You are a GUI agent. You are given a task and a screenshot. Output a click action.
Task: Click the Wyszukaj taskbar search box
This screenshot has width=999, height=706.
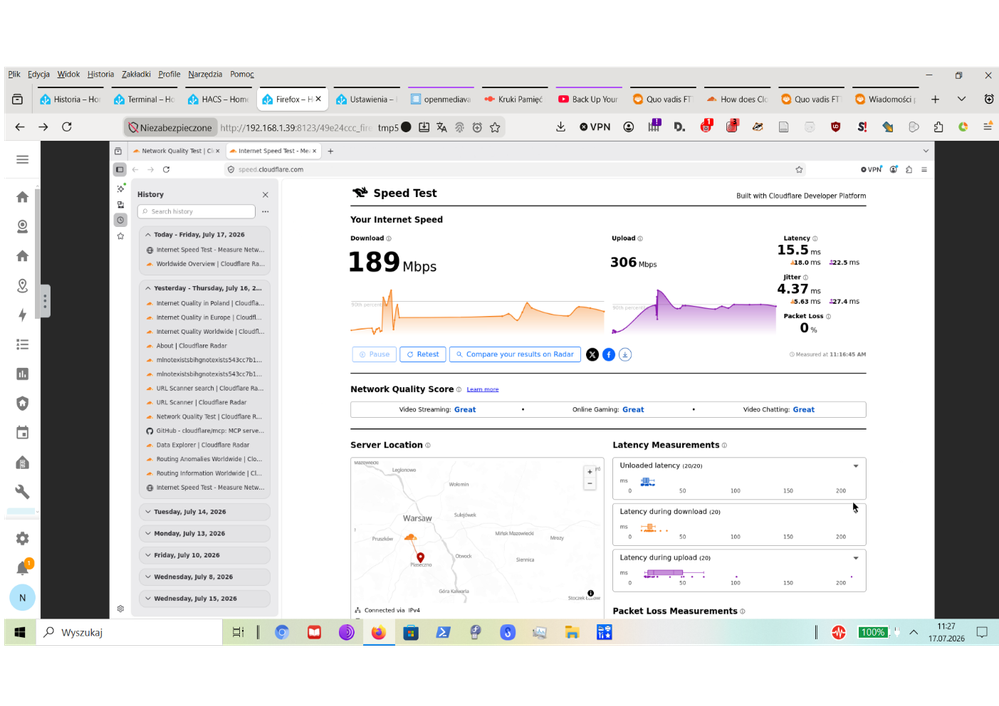click(x=129, y=632)
